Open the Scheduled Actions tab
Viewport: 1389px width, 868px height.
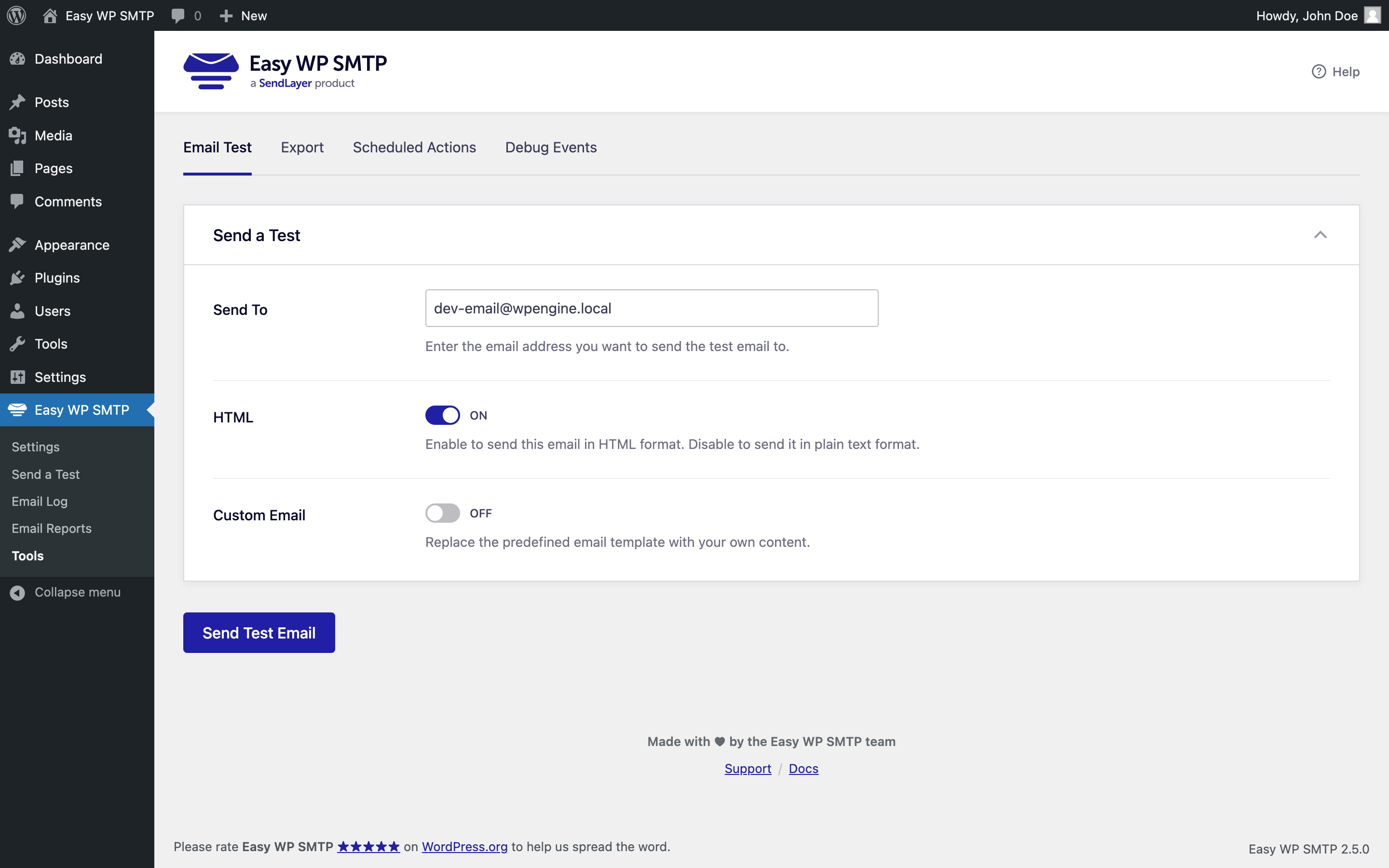(x=414, y=148)
